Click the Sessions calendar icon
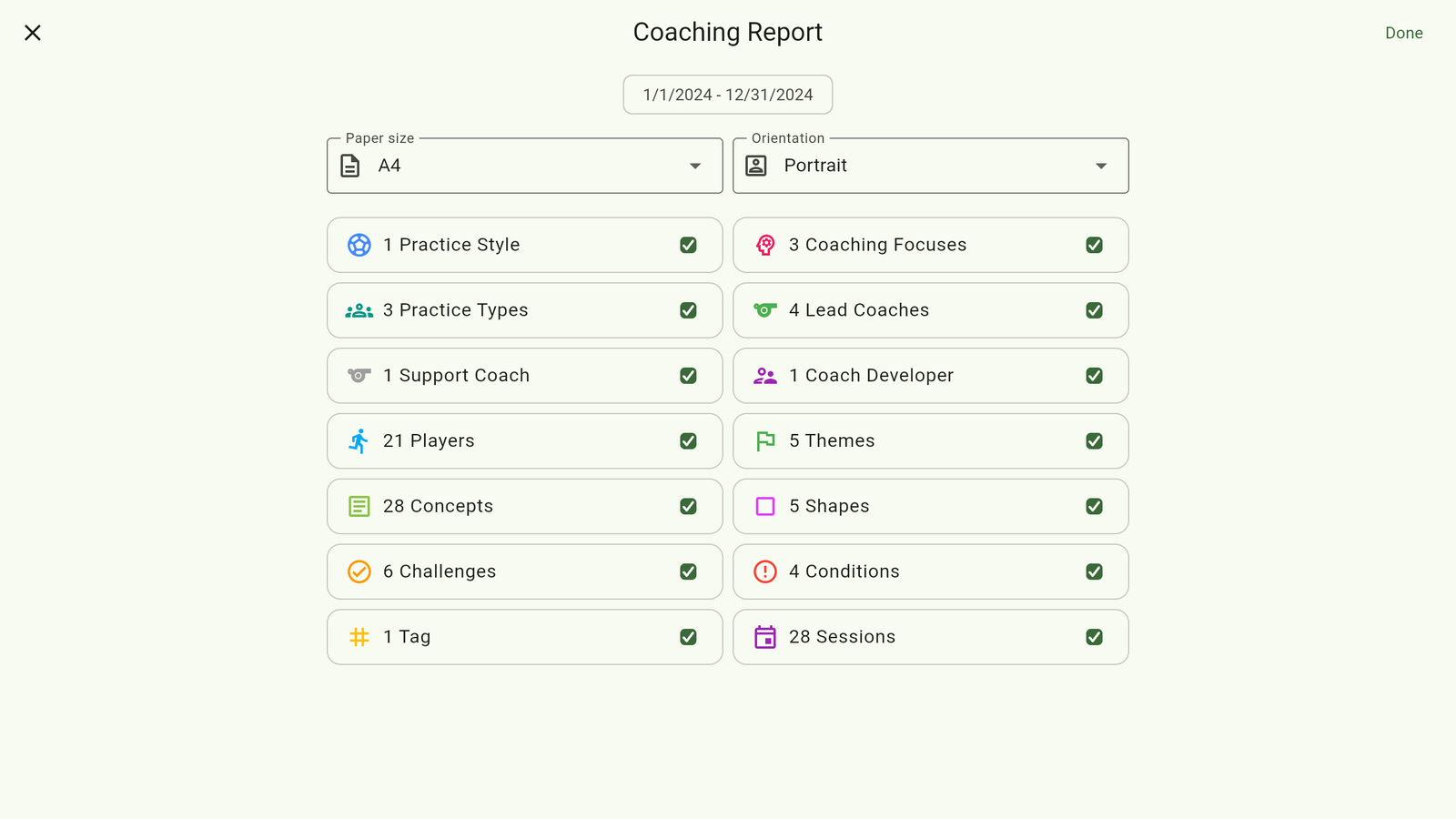Image resolution: width=1456 pixels, height=819 pixels. click(x=765, y=637)
